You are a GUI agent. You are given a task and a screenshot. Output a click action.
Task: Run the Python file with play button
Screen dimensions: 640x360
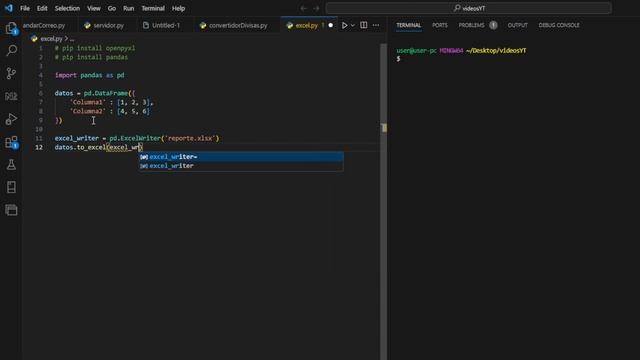point(344,25)
